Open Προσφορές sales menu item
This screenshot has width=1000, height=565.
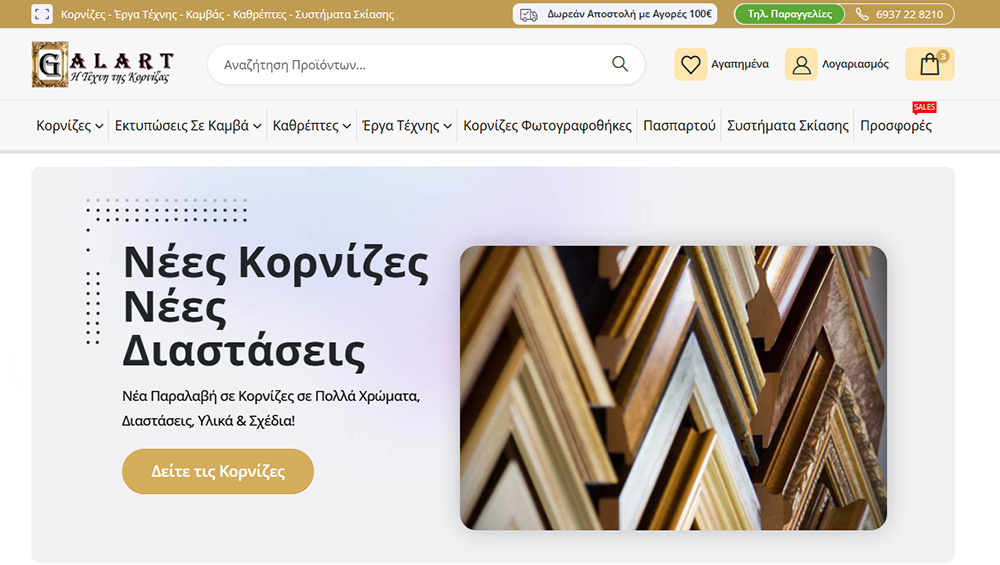click(x=895, y=126)
